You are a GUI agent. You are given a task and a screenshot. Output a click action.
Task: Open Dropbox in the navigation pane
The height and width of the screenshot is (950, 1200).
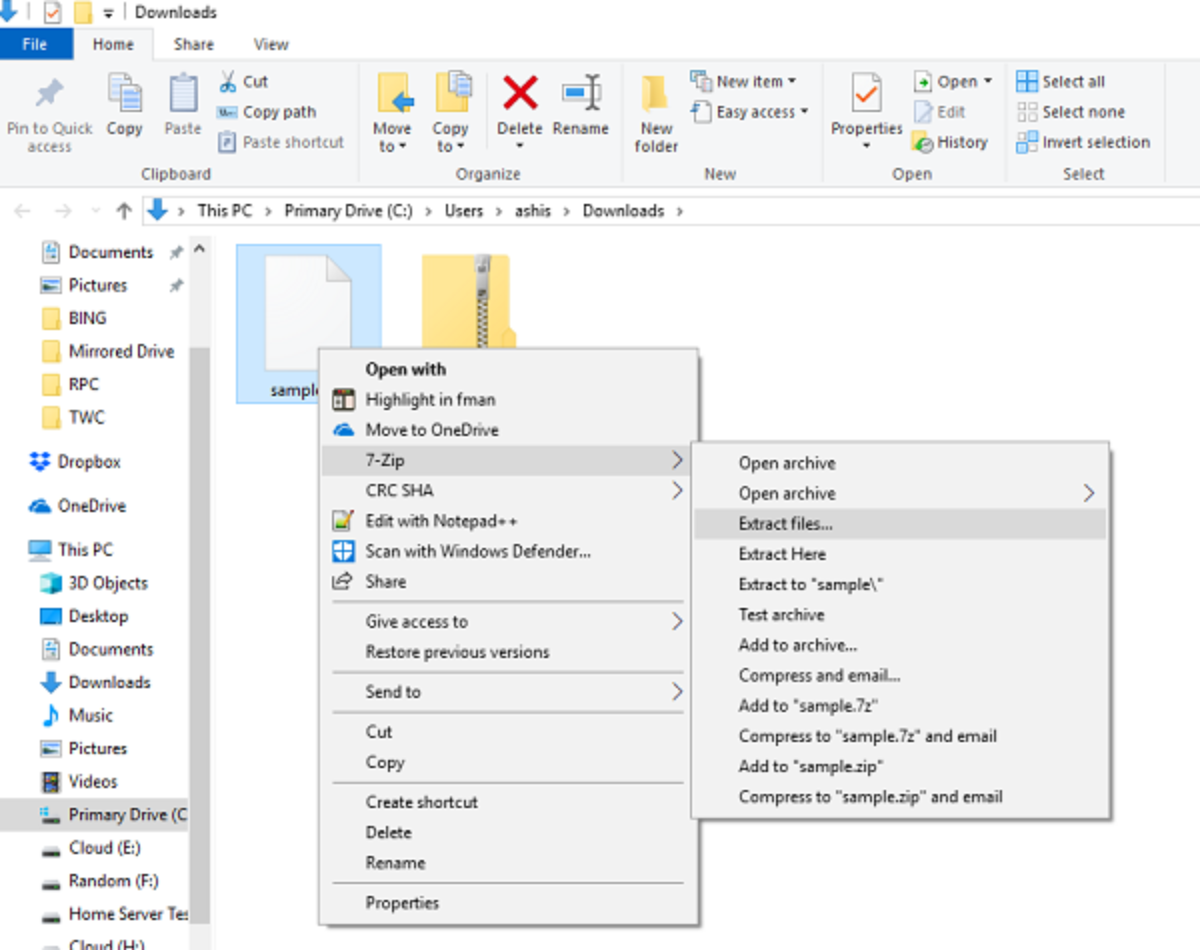(x=88, y=462)
